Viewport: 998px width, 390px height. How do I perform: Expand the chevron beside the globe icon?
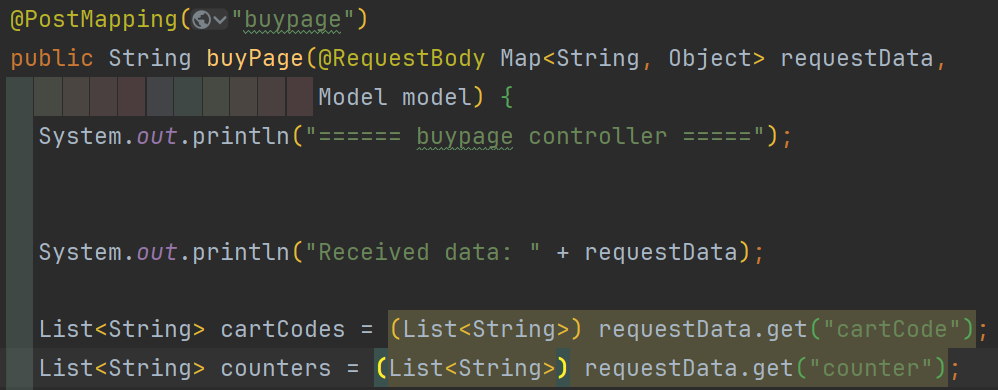(x=220, y=20)
